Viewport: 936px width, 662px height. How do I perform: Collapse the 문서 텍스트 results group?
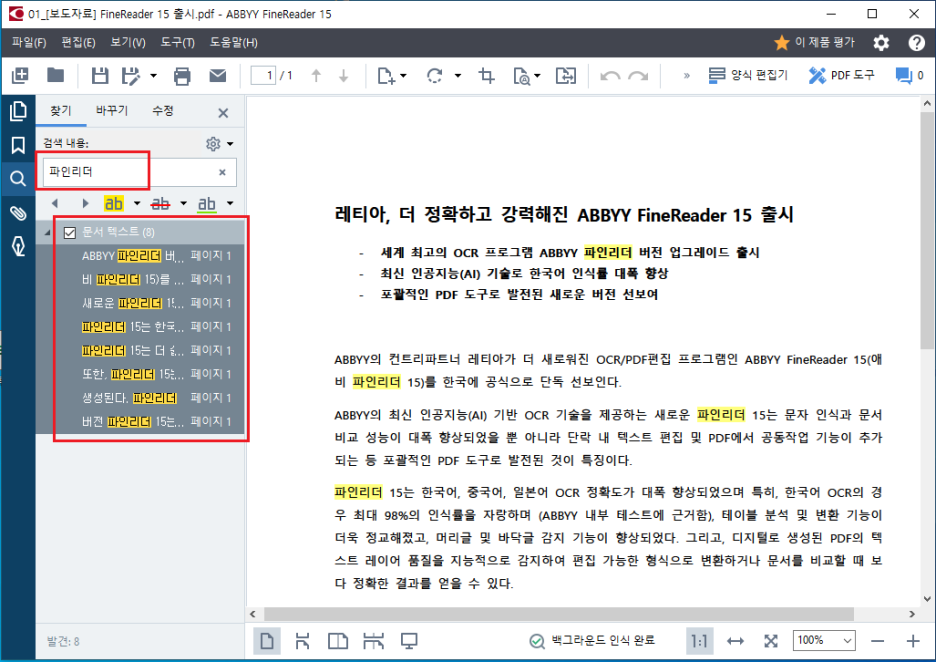(47, 232)
